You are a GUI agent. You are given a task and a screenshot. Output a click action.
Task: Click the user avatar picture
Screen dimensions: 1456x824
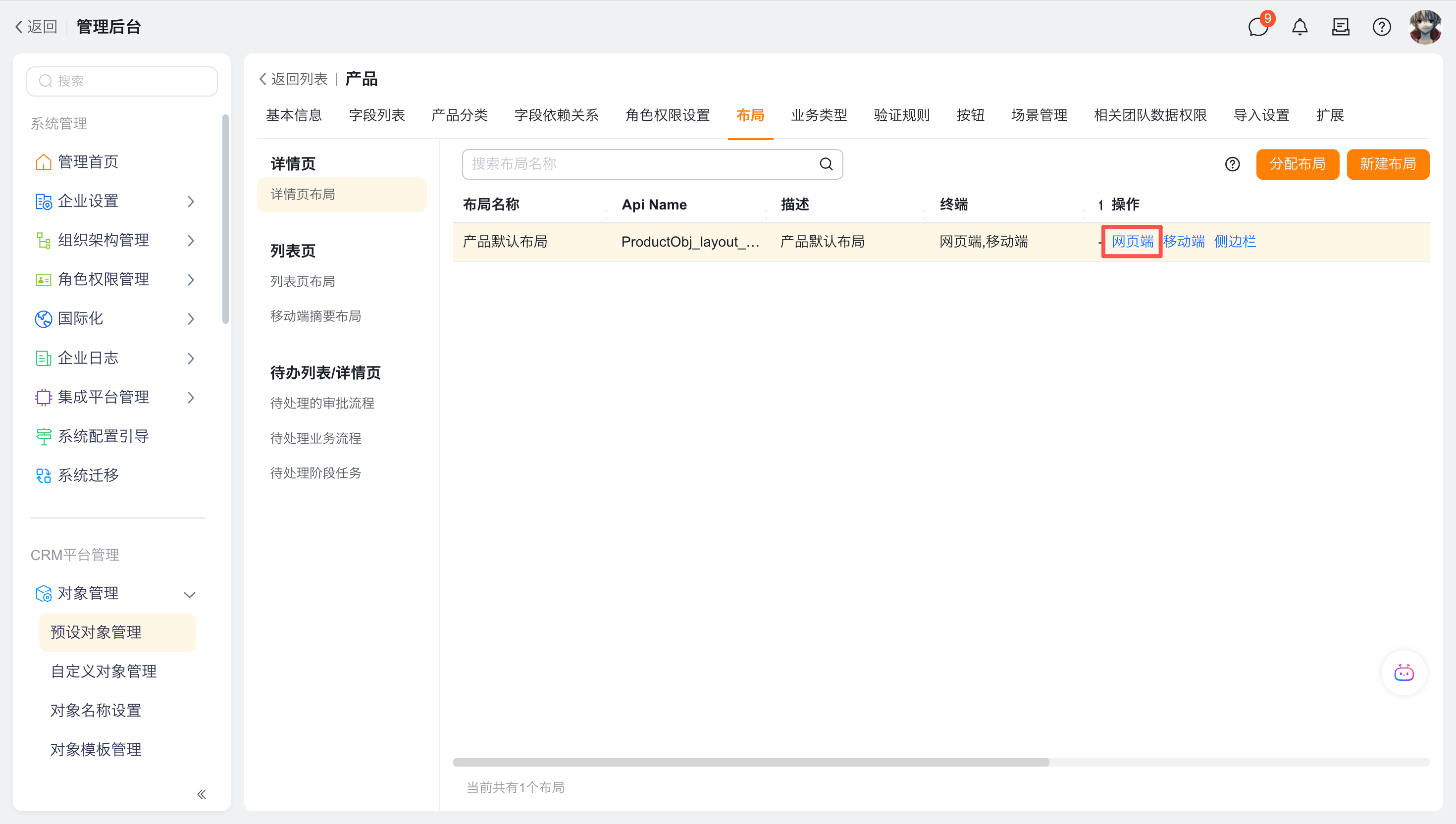click(x=1425, y=27)
